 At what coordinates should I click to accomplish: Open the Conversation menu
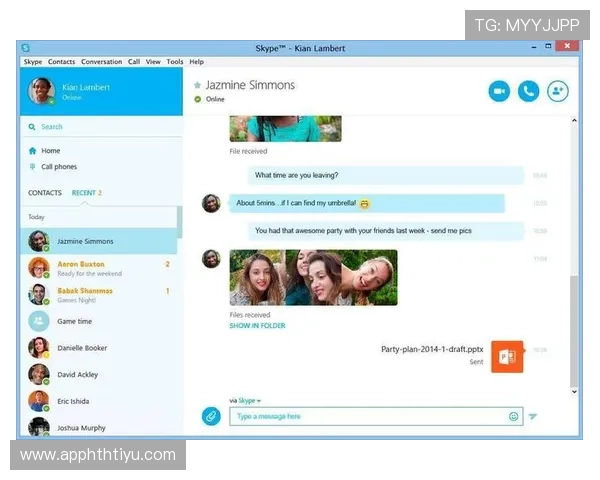[x=101, y=62]
